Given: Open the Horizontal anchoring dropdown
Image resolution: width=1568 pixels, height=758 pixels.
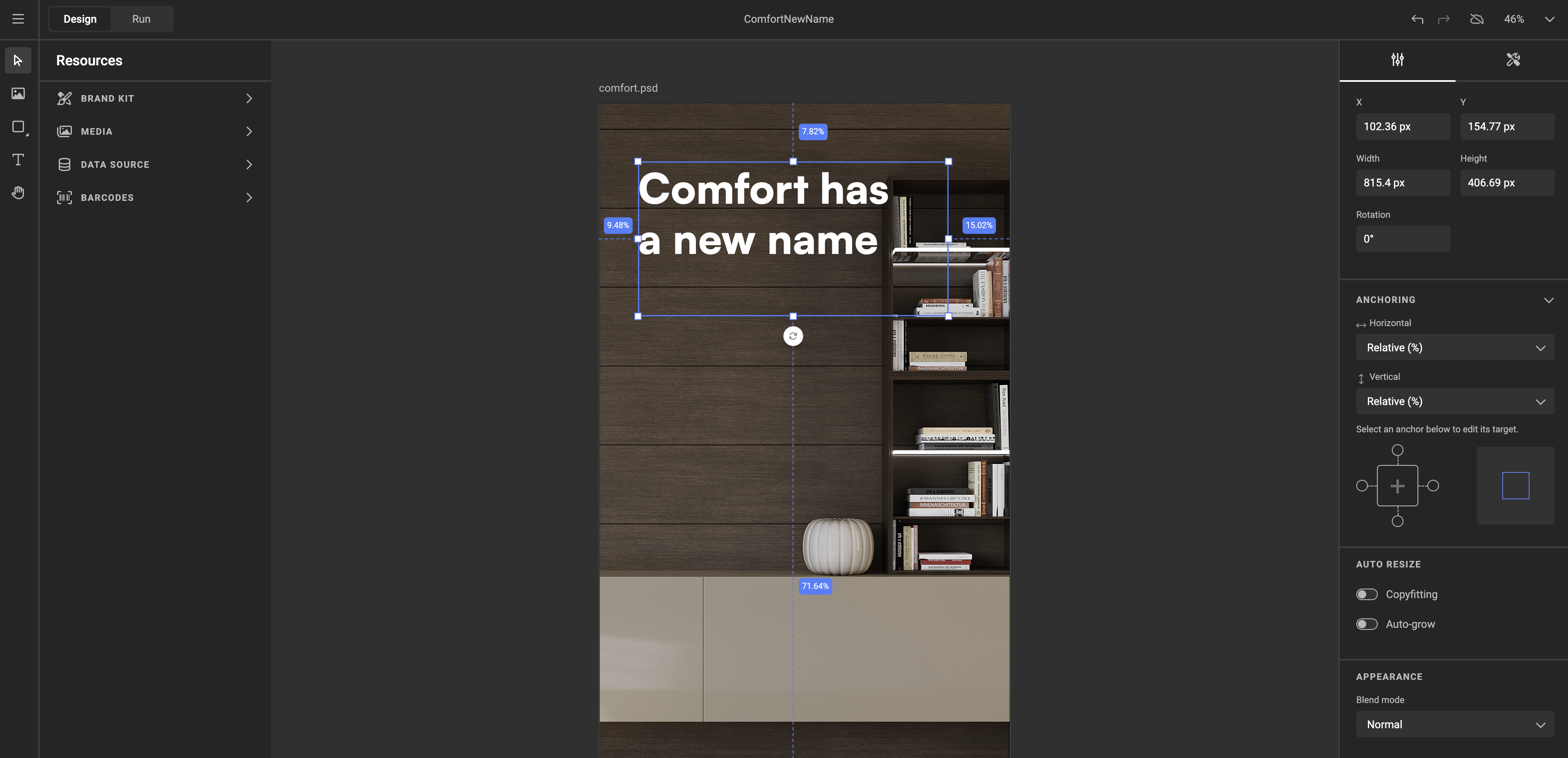Looking at the screenshot, I should 1454,348.
